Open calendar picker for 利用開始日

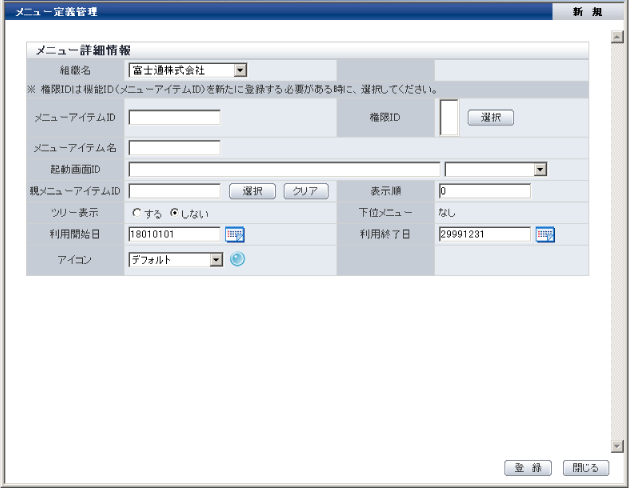pos(235,235)
